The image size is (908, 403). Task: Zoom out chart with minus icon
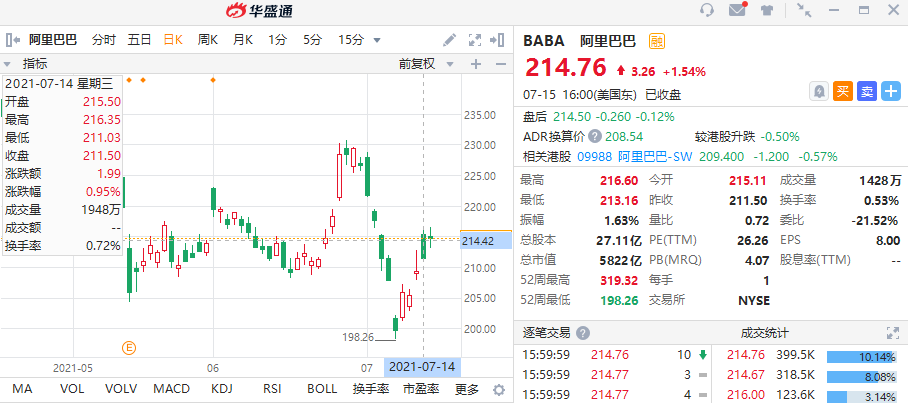[501, 64]
